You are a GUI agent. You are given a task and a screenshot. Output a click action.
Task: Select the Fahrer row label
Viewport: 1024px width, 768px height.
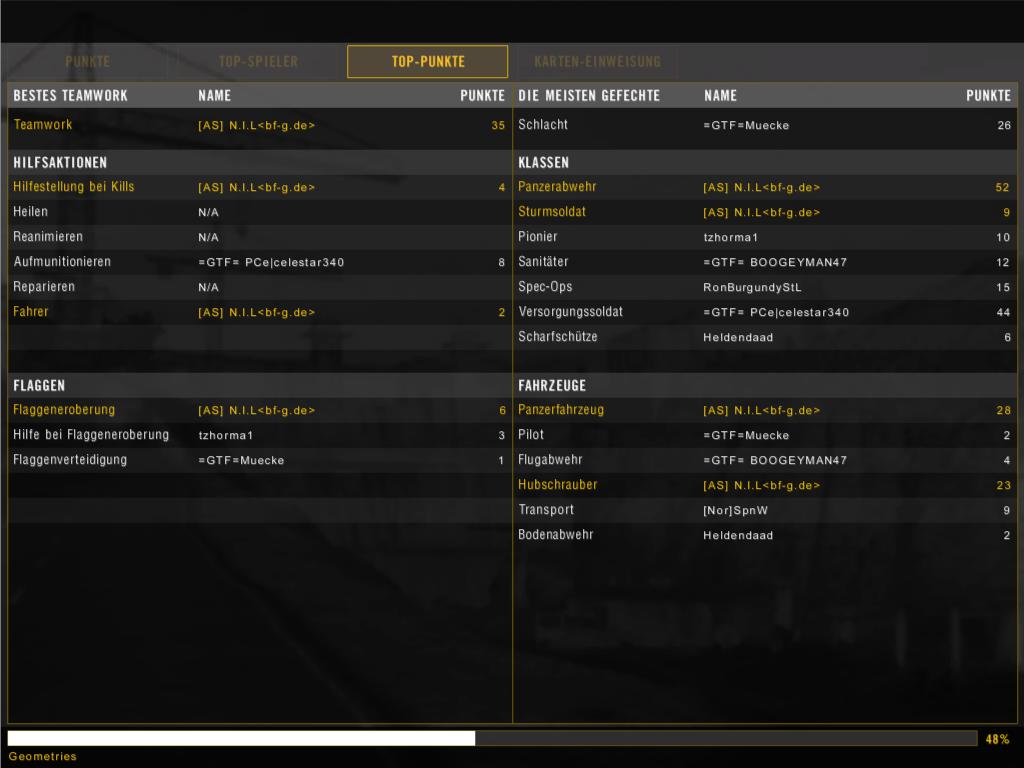(31, 312)
